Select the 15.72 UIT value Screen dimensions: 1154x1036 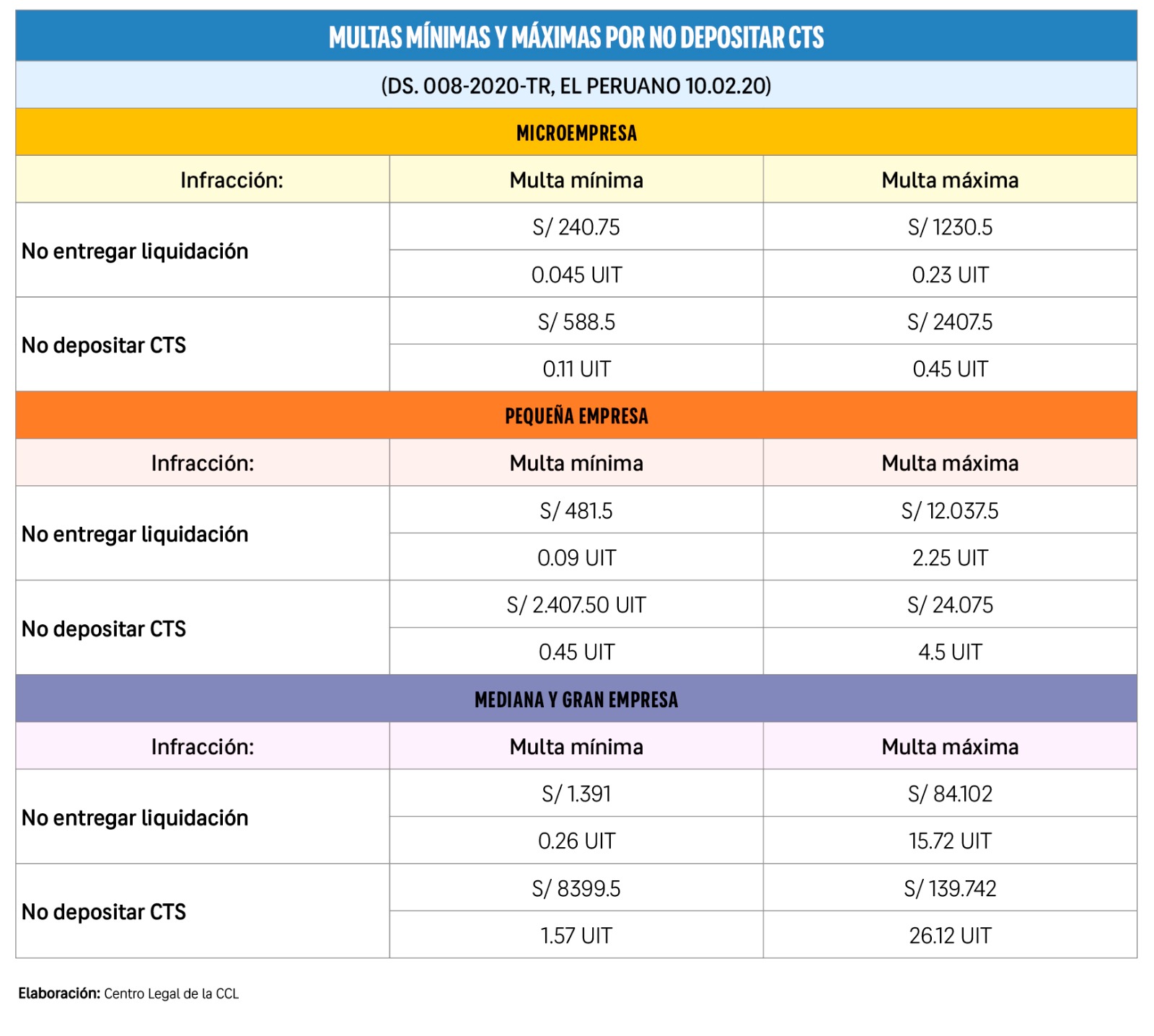point(950,841)
